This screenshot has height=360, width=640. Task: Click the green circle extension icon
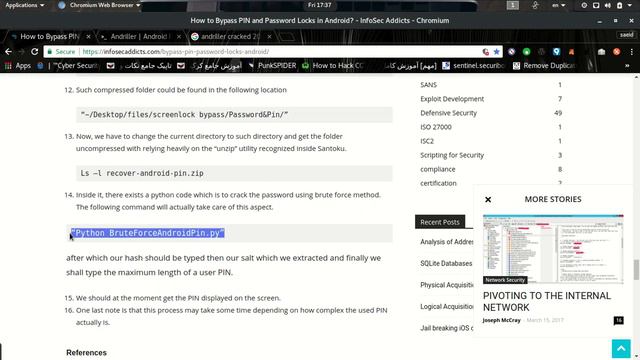pos(527,52)
